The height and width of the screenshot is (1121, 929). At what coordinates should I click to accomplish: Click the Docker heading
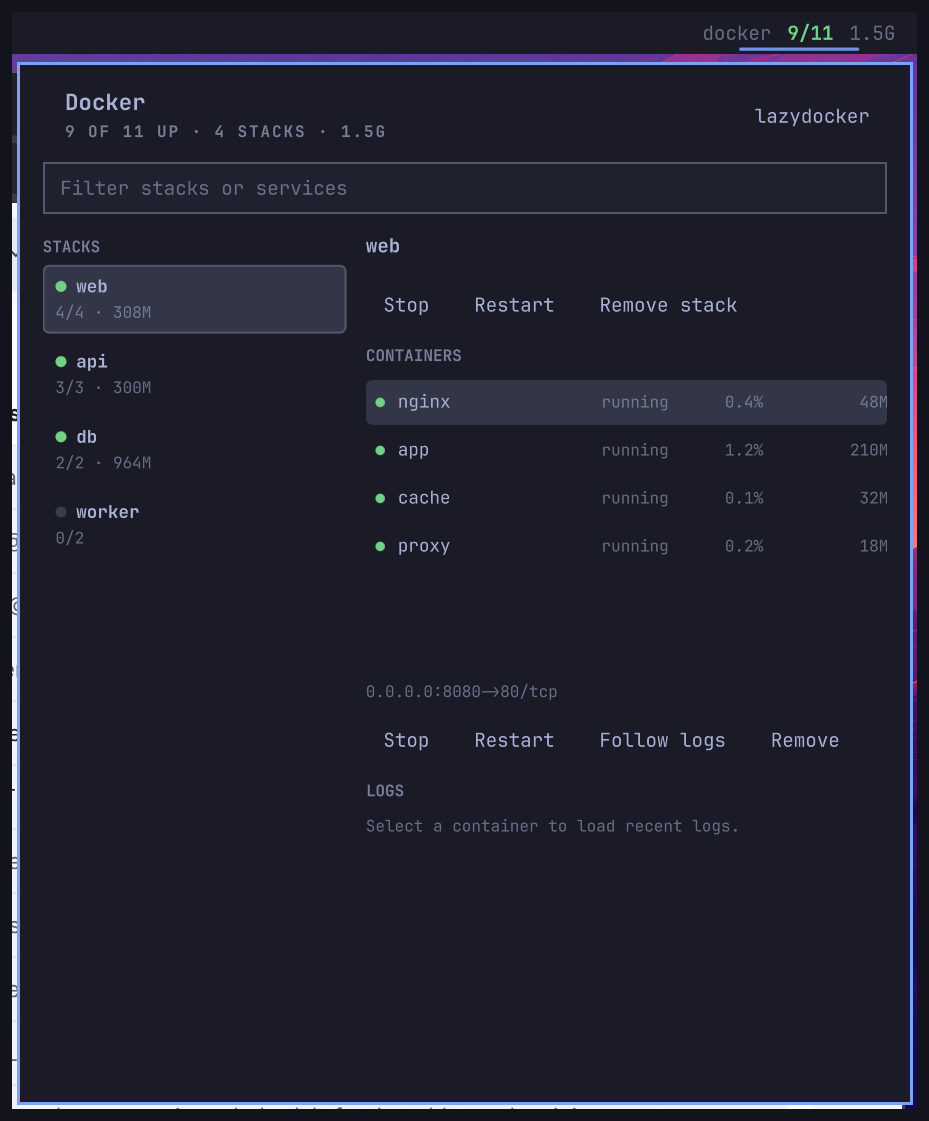click(105, 103)
